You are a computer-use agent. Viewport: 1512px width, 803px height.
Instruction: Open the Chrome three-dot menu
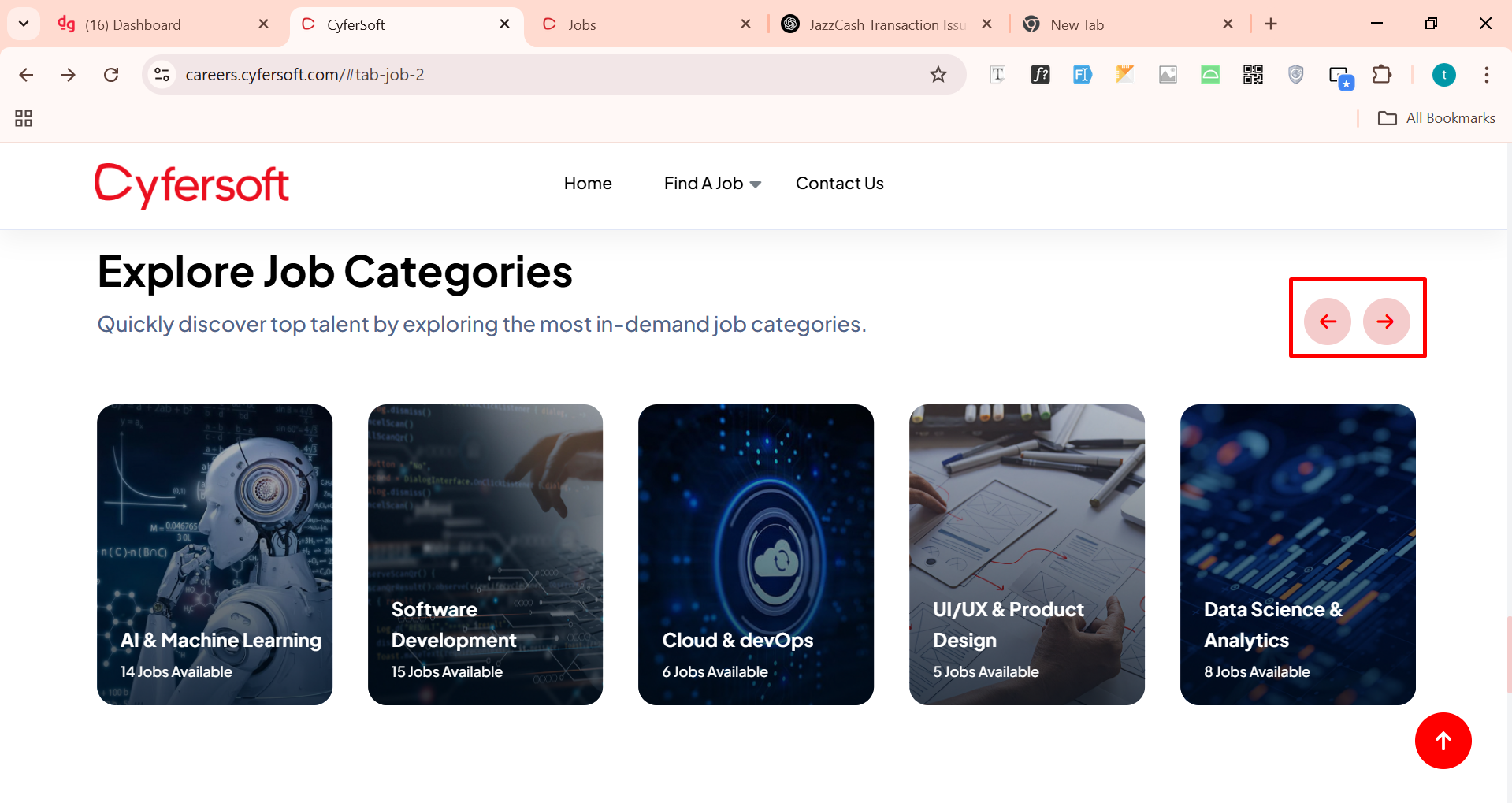1486,75
